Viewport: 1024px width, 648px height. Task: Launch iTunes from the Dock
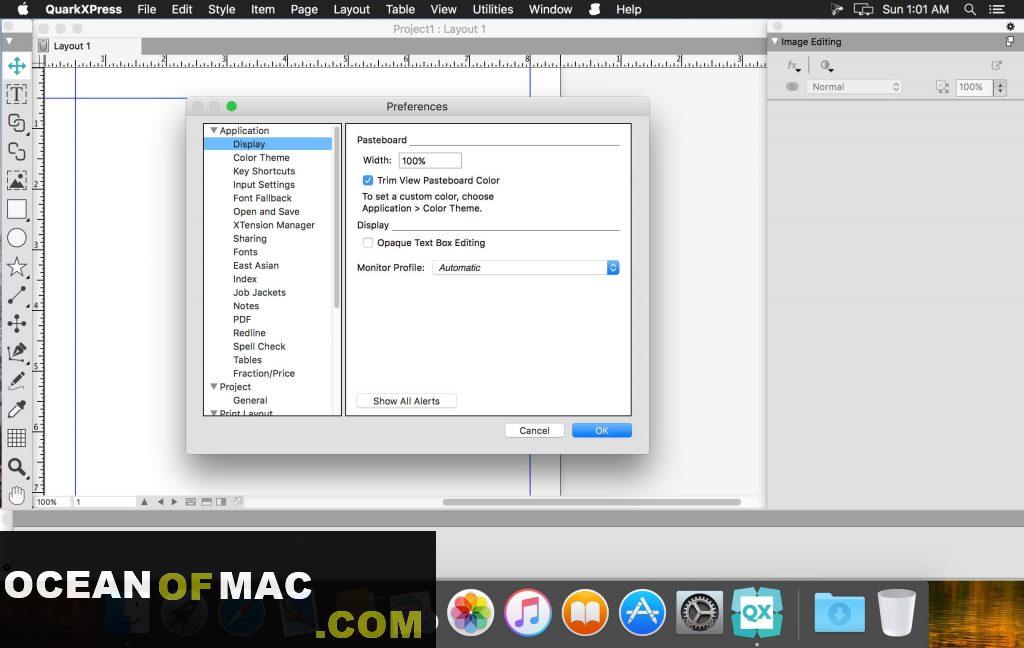coord(528,613)
